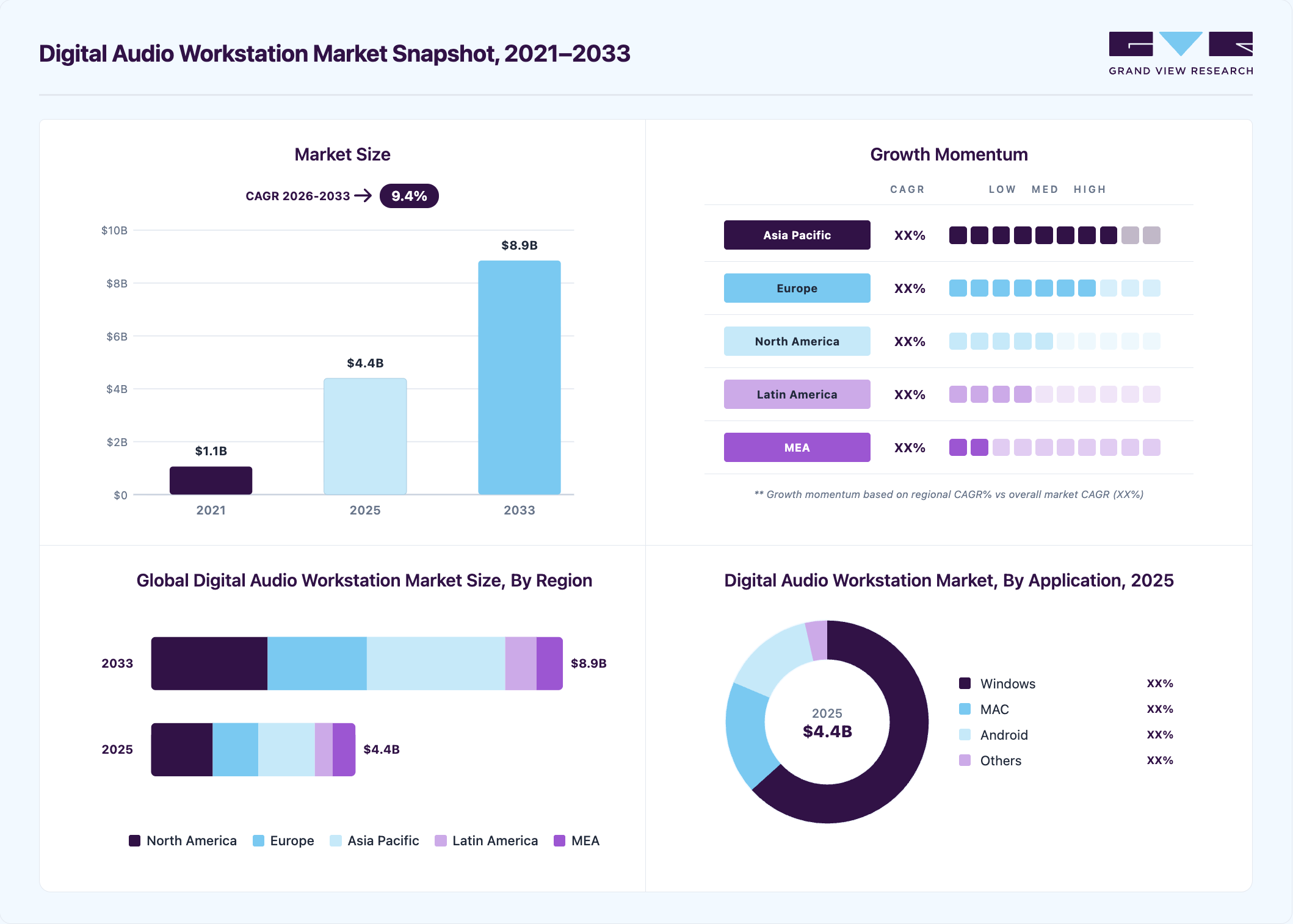The height and width of the screenshot is (924, 1293).
Task: Click the Windows legend swatch
Action: point(965,683)
